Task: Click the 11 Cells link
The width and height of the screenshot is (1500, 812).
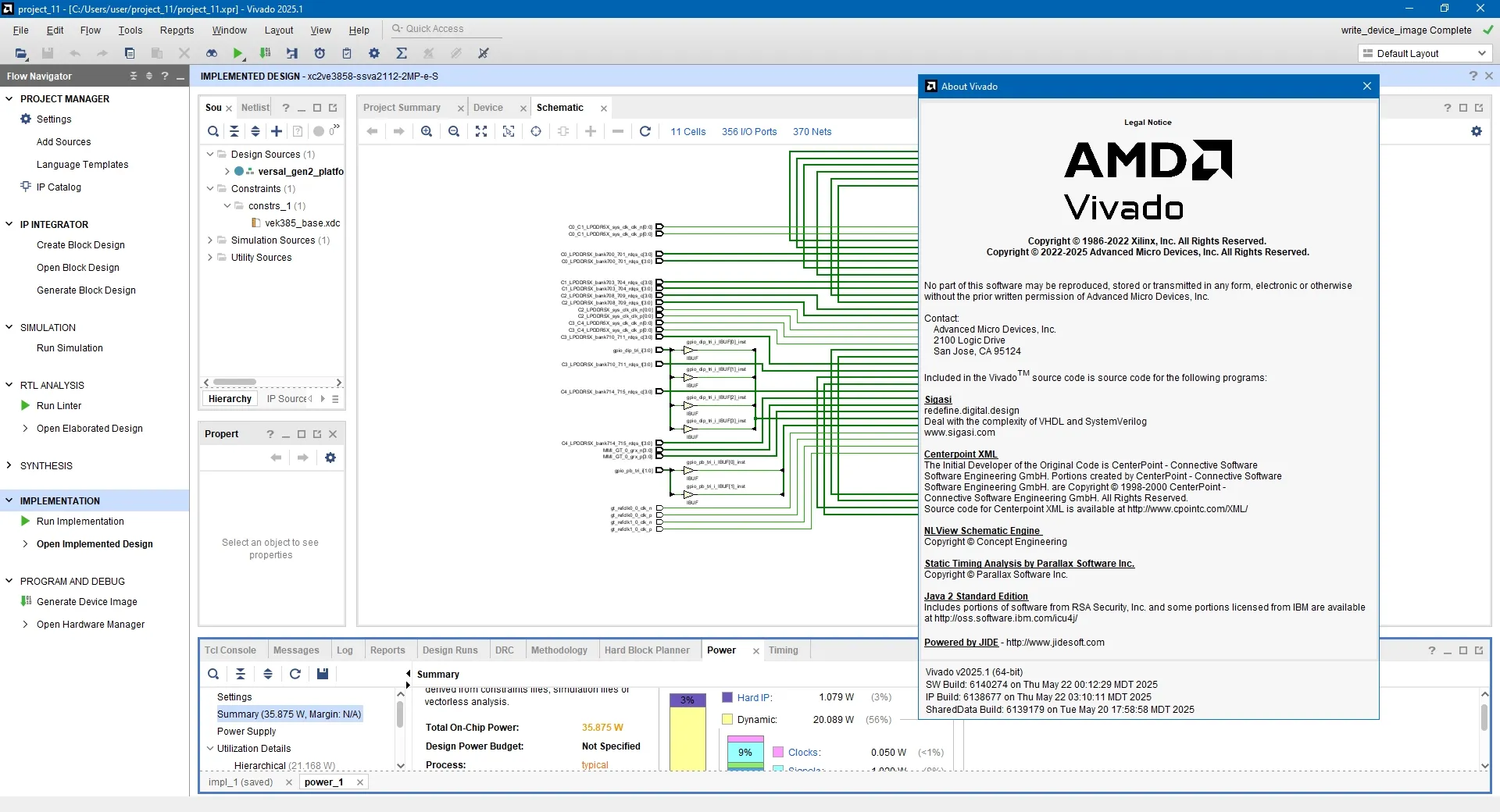Action: coord(687,131)
